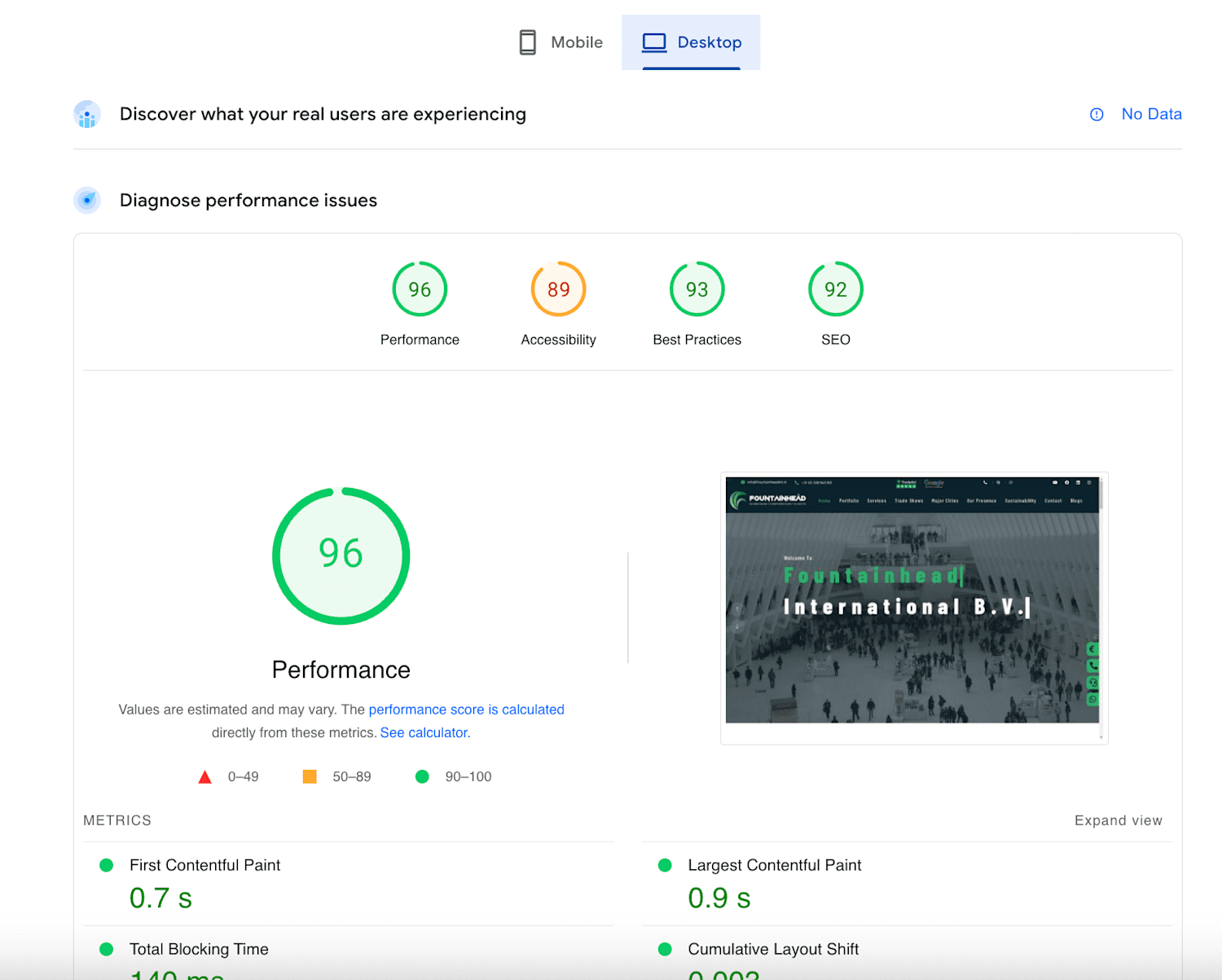Click the large 96 performance gauge
The image size is (1222, 980).
click(x=341, y=556)
